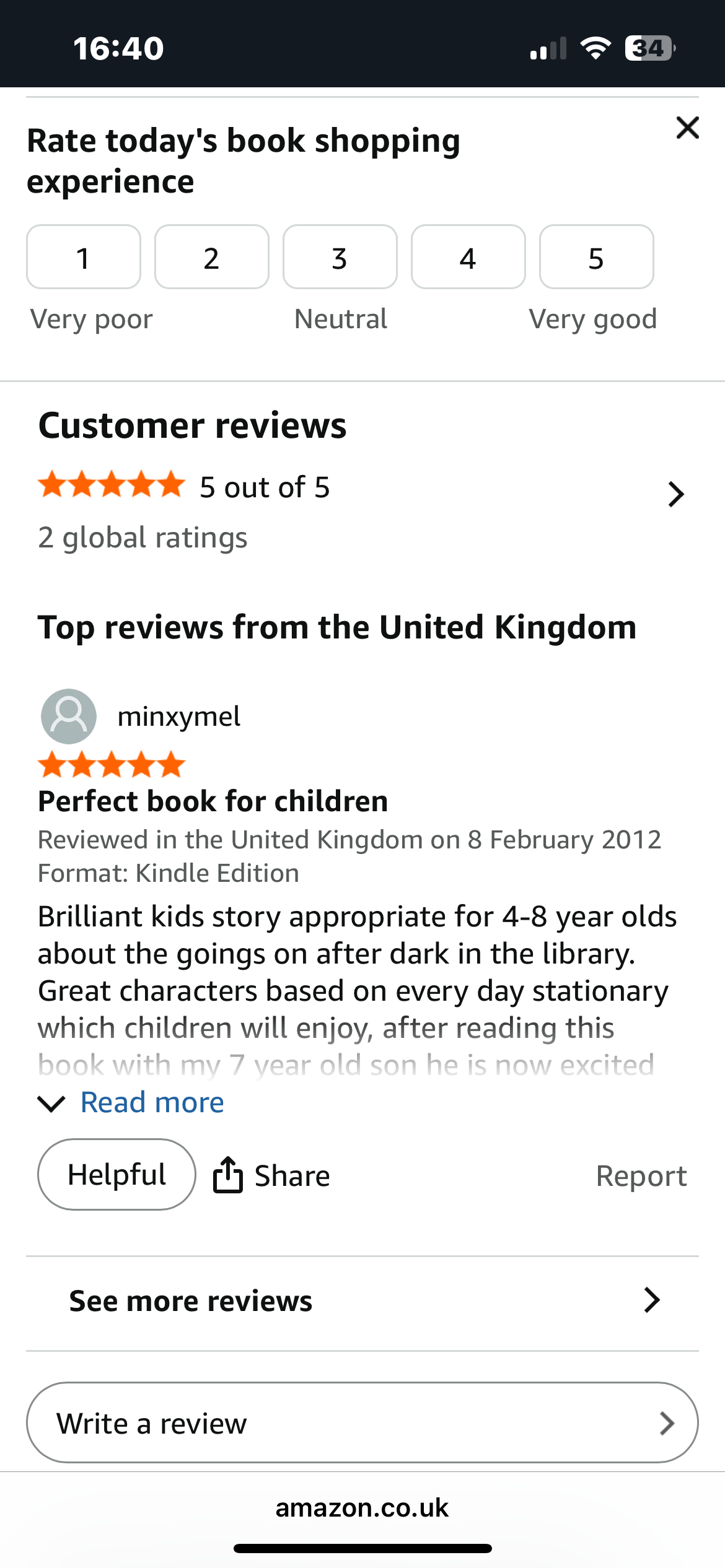Open See more reviews
The width and height of the screenshot is (725, 1568).
pos(362,1301)
